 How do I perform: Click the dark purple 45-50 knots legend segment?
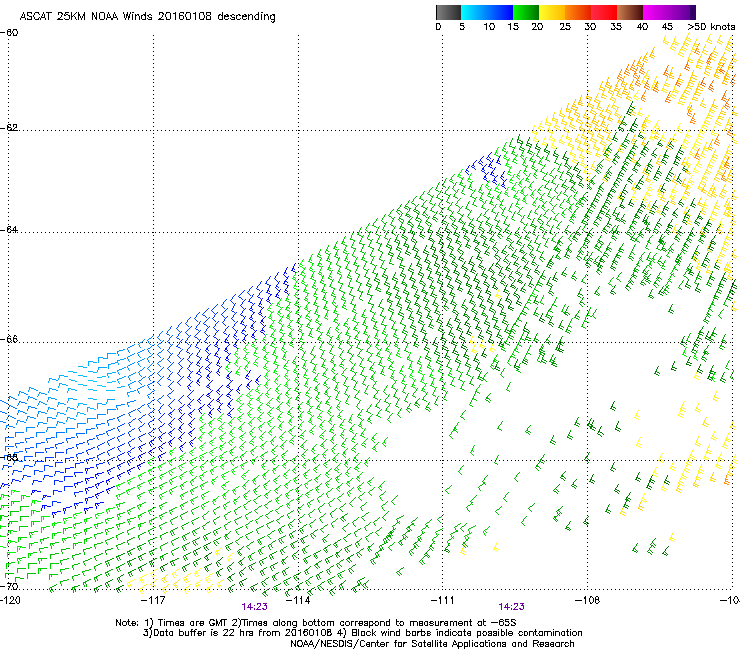click(x=682, y=12)
